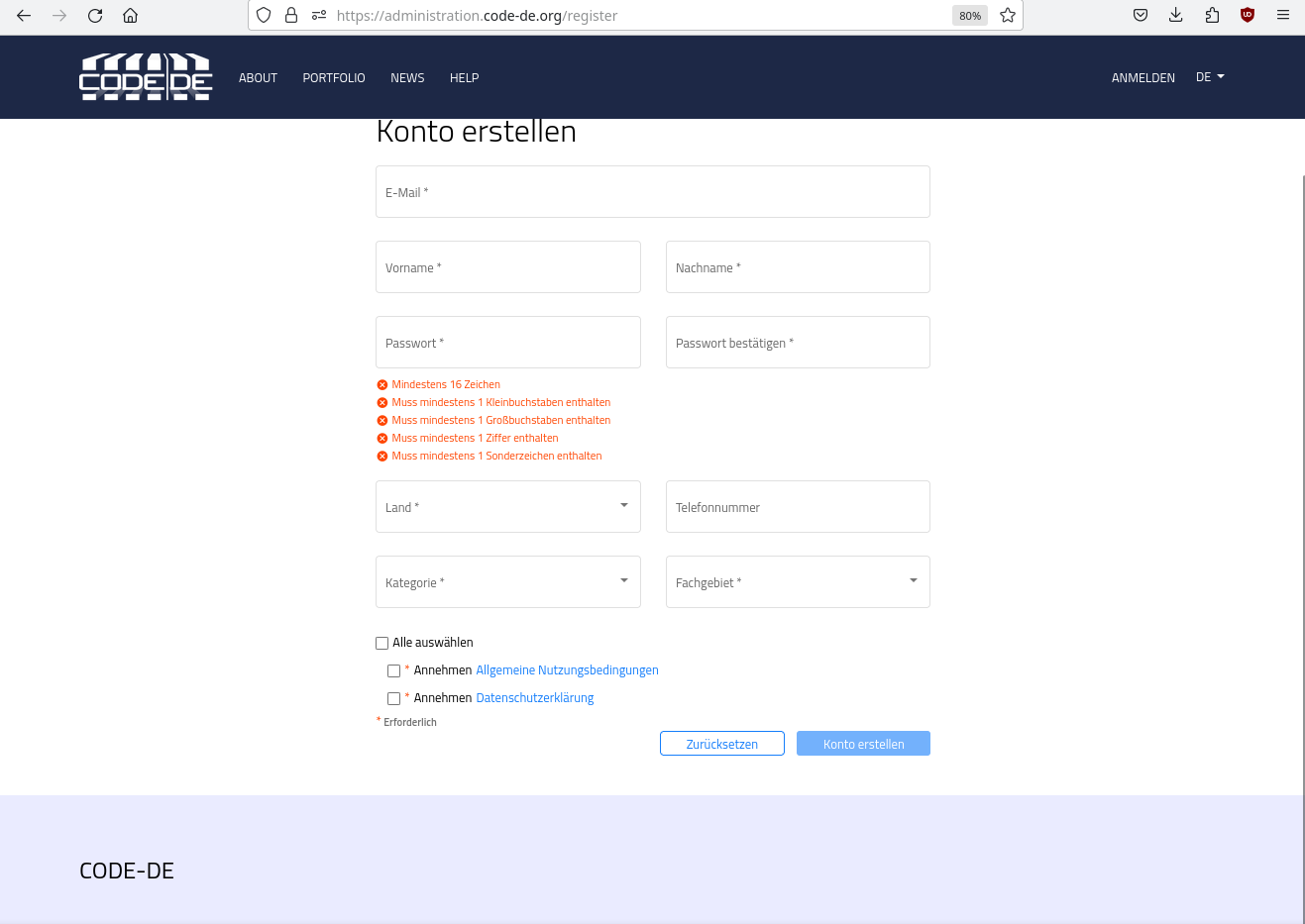This screenshot has width=1305, height=924.
Task: Click the Passwort bestätigen field
Action: click(x=798, y=342)
